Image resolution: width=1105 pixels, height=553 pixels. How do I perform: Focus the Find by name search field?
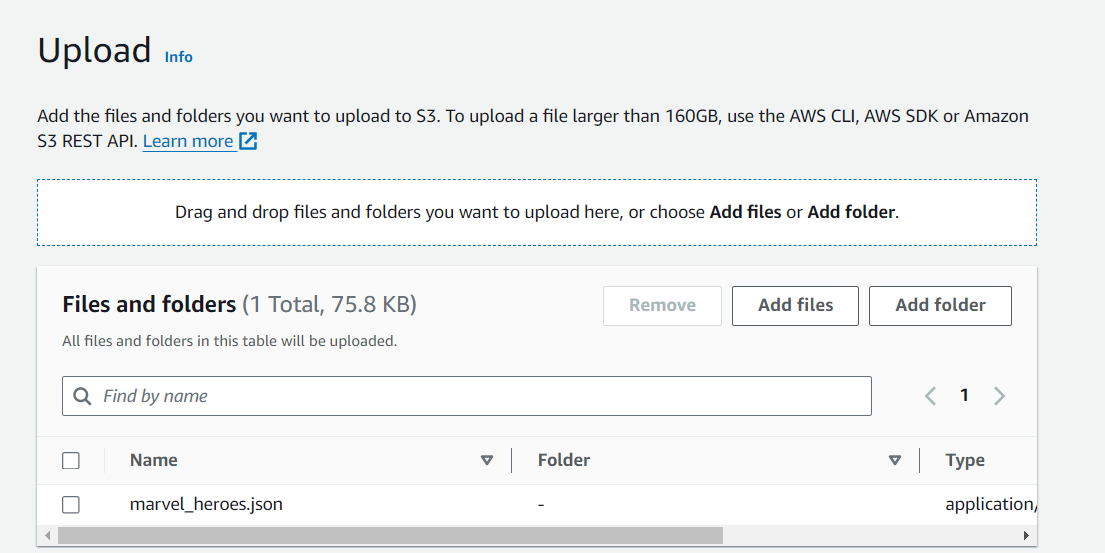(x=480, y=396)
